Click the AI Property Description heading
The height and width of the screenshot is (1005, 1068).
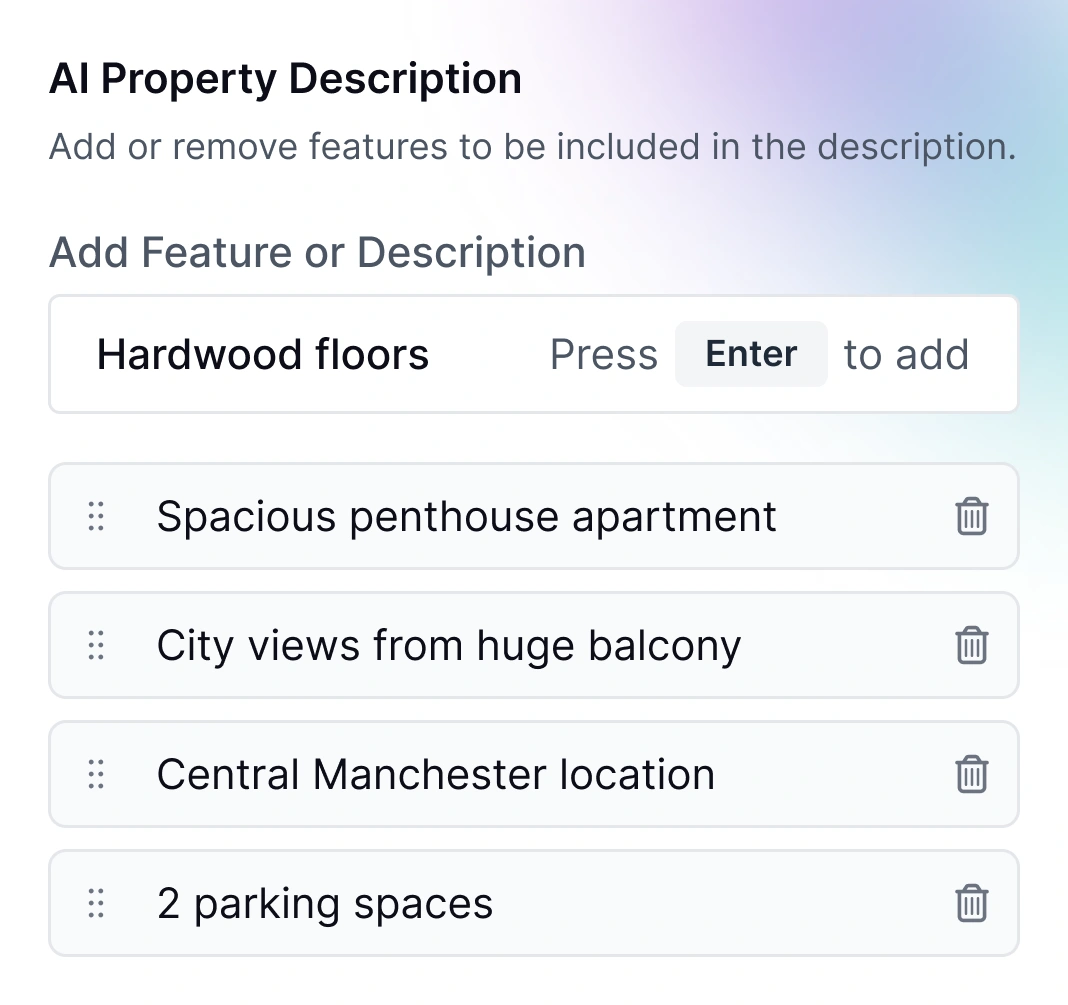coord(286,78)
